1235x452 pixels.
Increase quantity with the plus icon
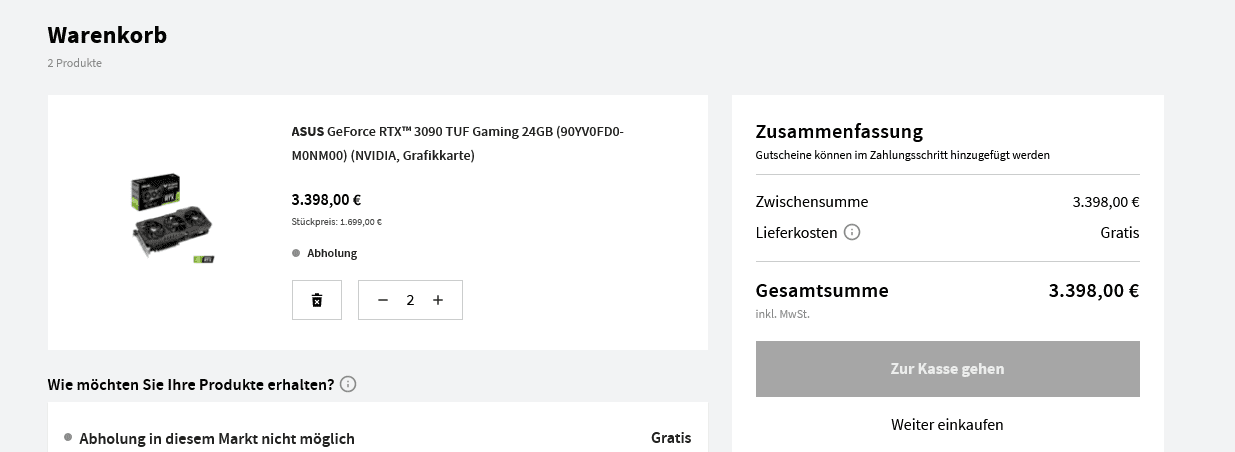[x=437, y=300]
